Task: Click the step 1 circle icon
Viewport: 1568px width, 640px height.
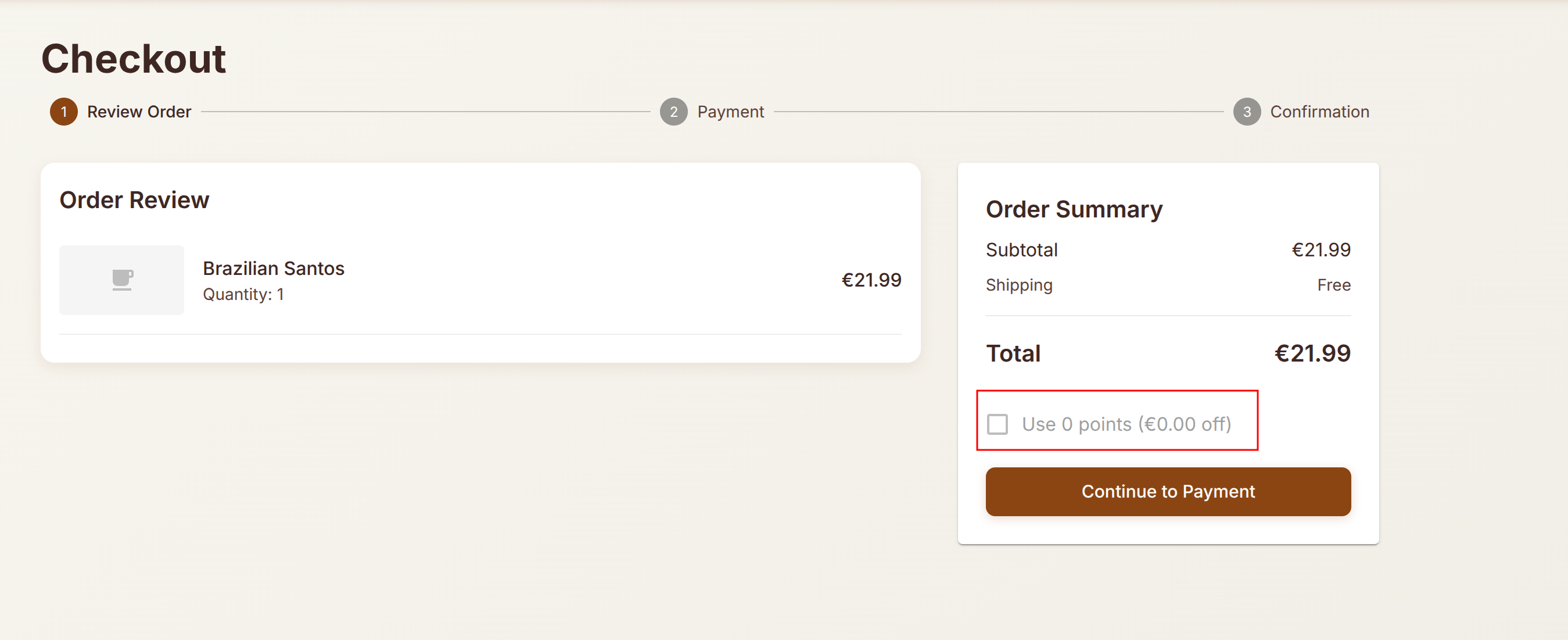Action: tap(64, 112)
